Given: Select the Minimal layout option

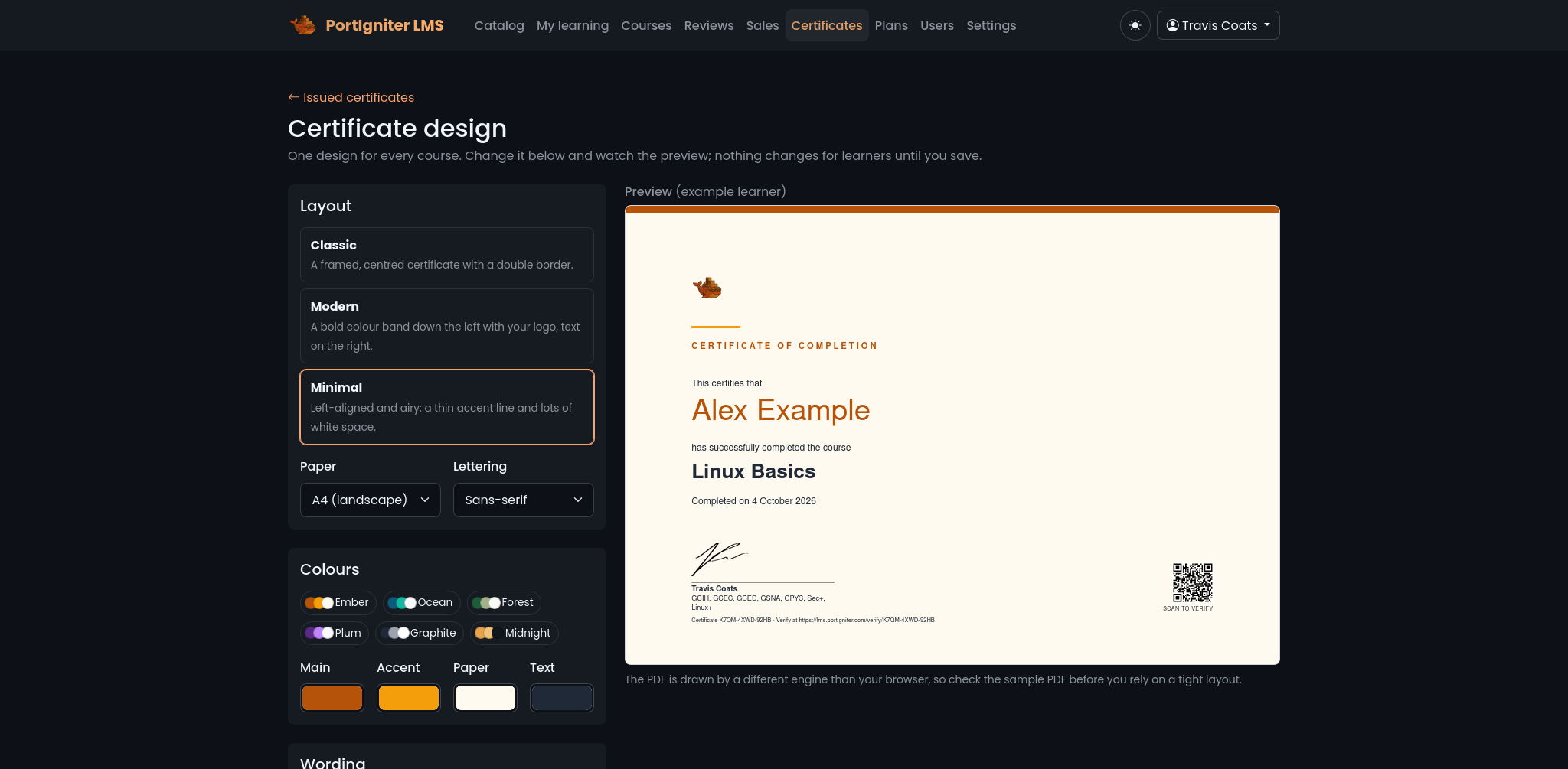Looking at the screenshot, I should tap(447, 407).
